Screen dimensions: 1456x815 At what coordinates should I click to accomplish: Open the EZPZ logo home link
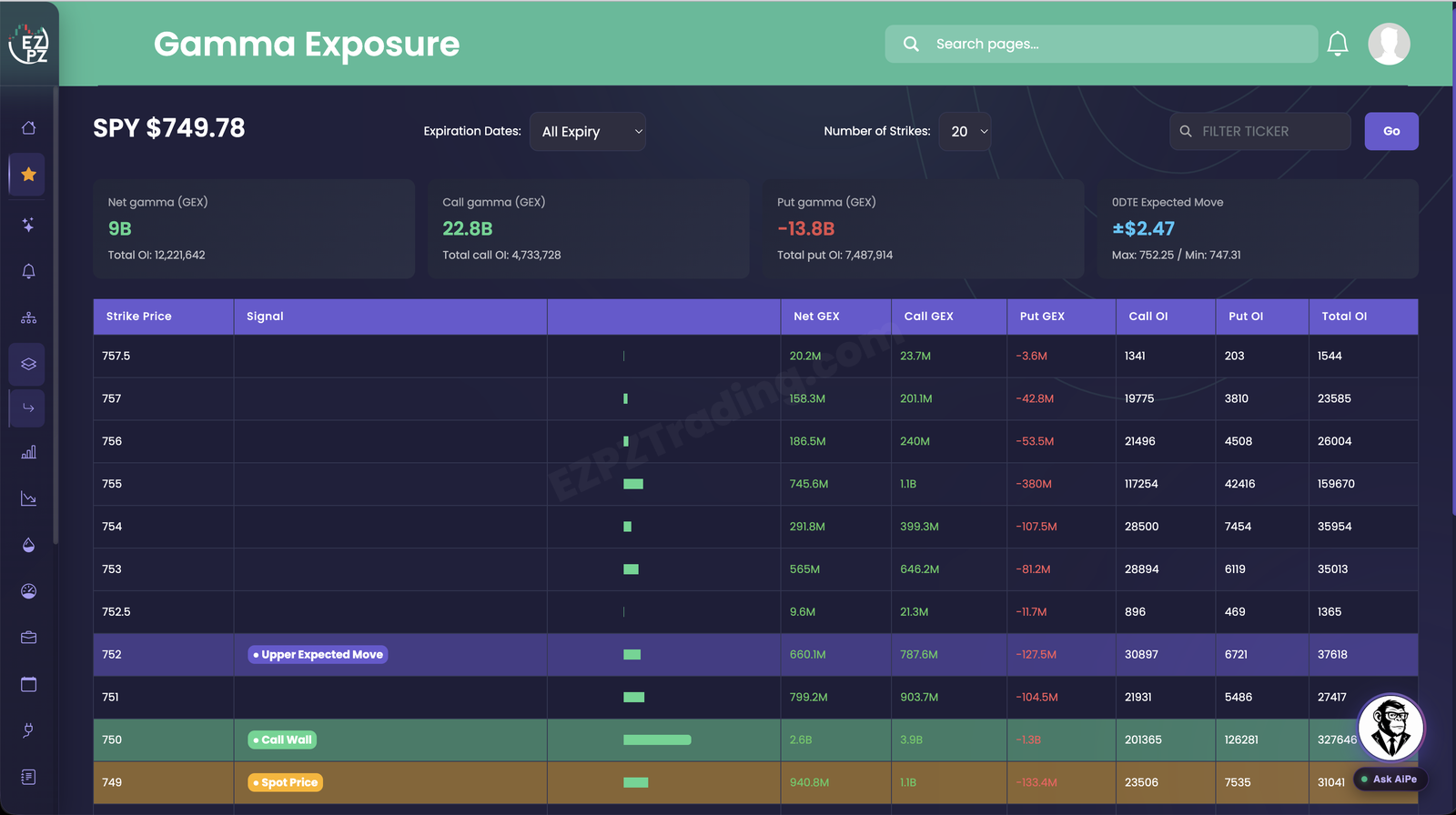coord(29,44)
